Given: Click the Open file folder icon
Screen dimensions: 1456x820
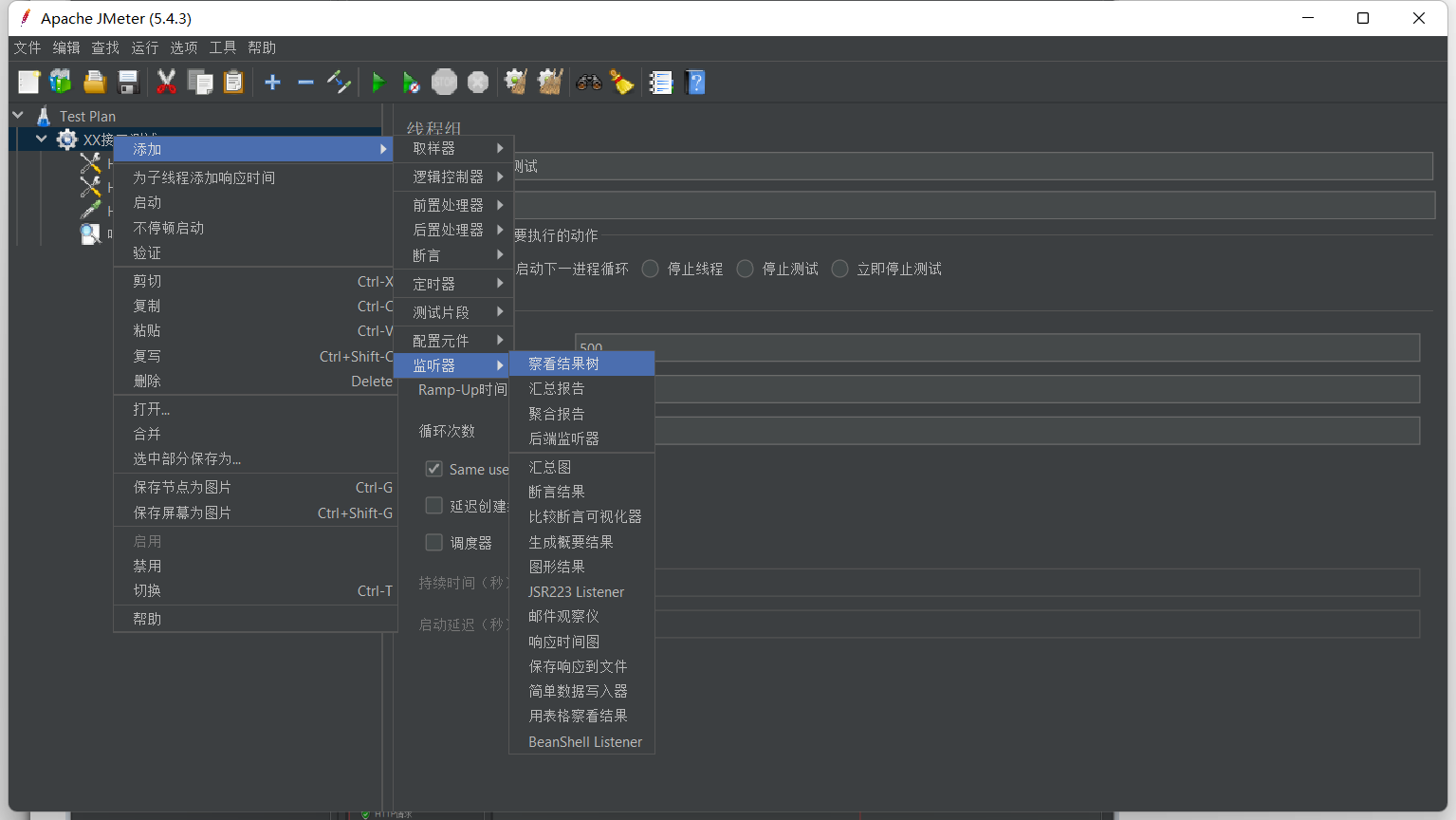Looking at the screenshot, I should pyautogui.click(x=94, y=83).
